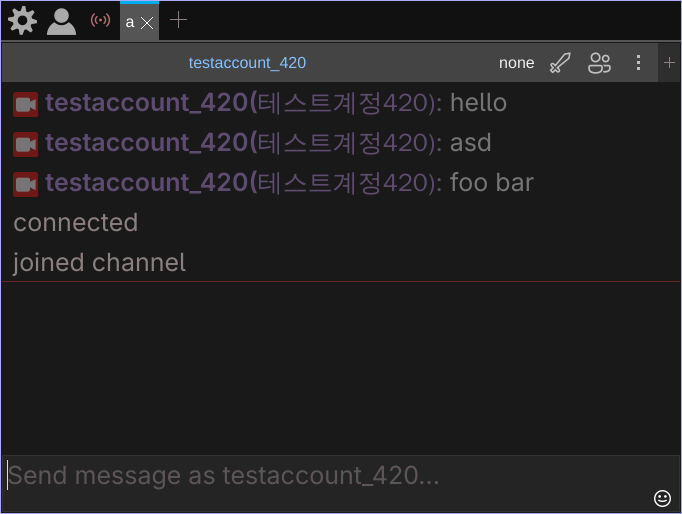Toggle moderation mode sword icon
Viewport: 682px width, 514px height.
(560, 63)
